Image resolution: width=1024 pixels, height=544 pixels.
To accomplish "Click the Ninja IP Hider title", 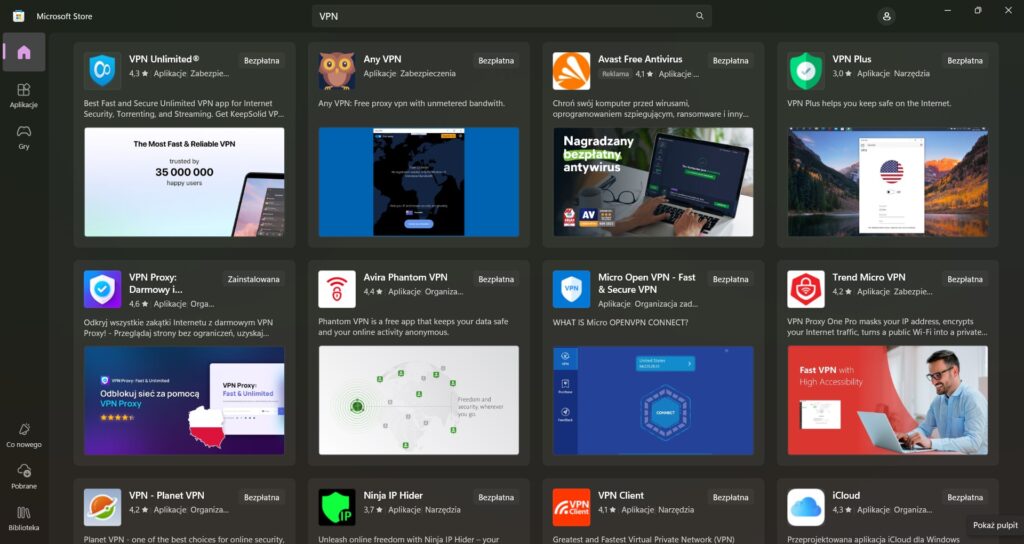I will pos(393,495).
